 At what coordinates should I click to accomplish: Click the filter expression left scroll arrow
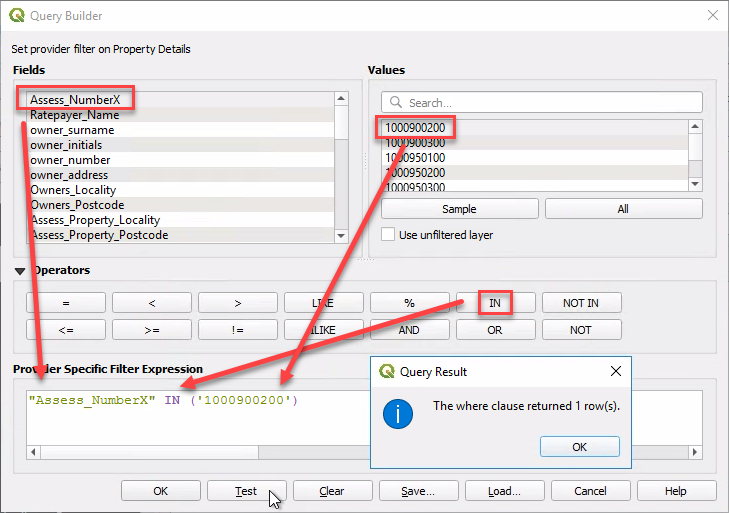coord(33,452)
